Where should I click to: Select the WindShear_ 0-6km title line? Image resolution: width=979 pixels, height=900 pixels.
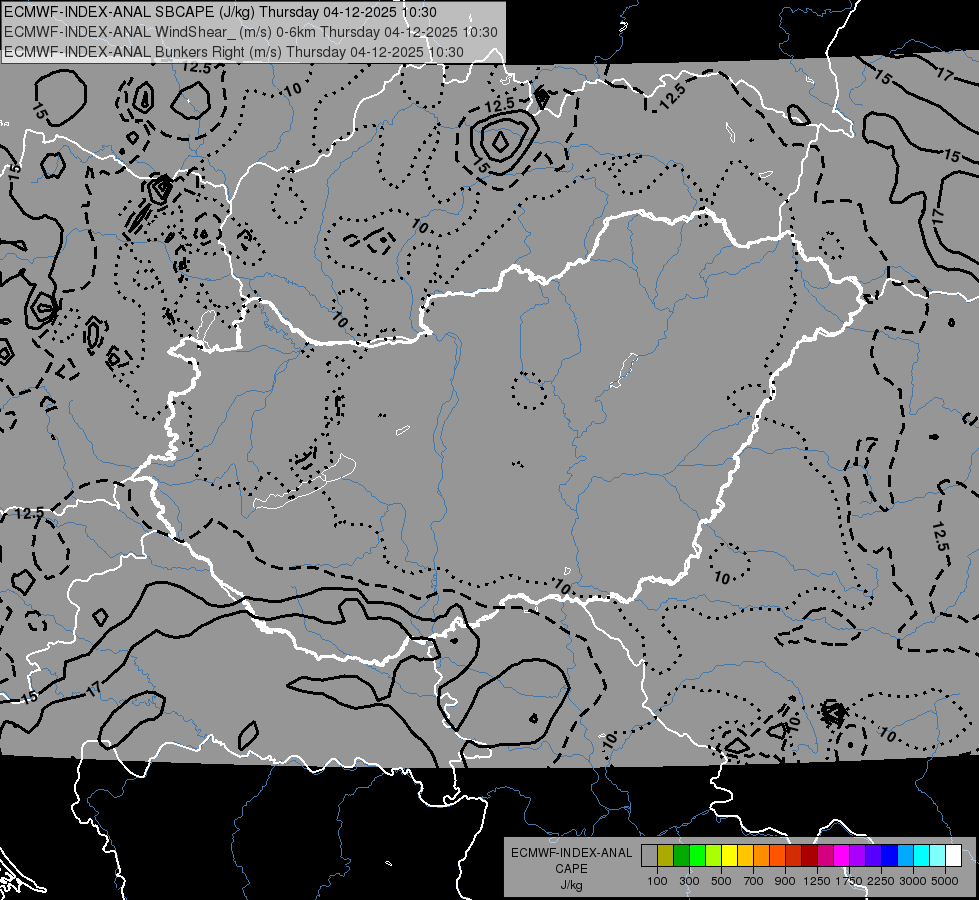pyautogui.click(x=250, y=32)
